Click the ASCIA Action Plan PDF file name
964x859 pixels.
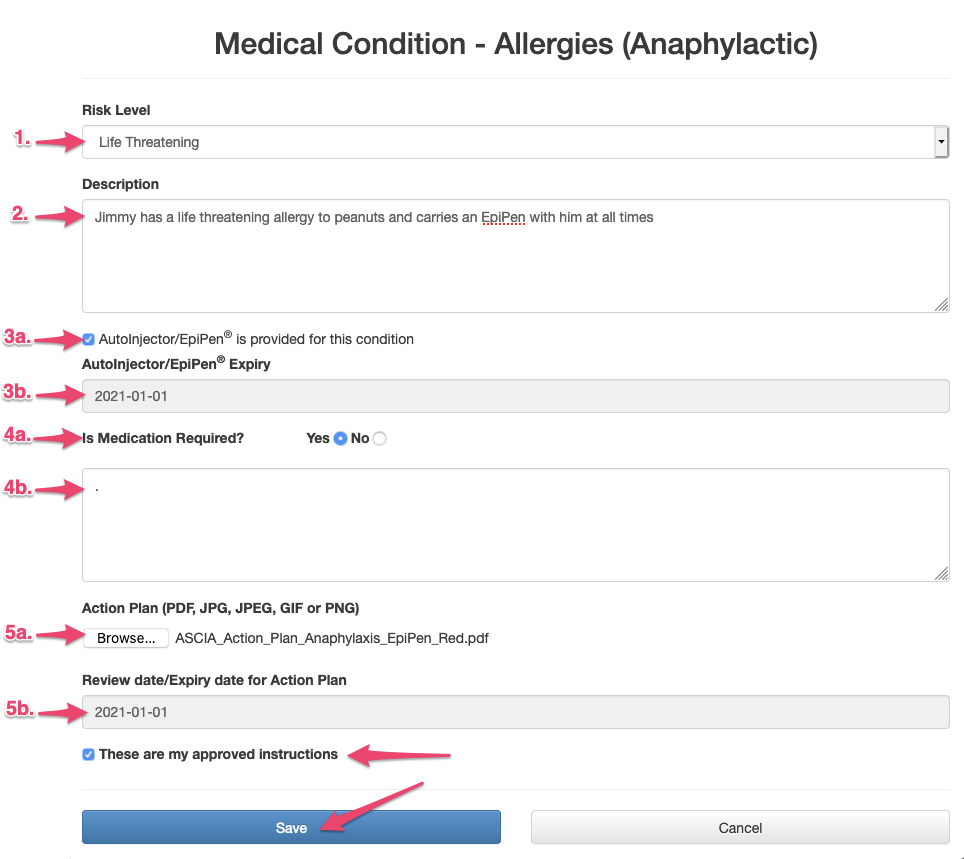332,638
